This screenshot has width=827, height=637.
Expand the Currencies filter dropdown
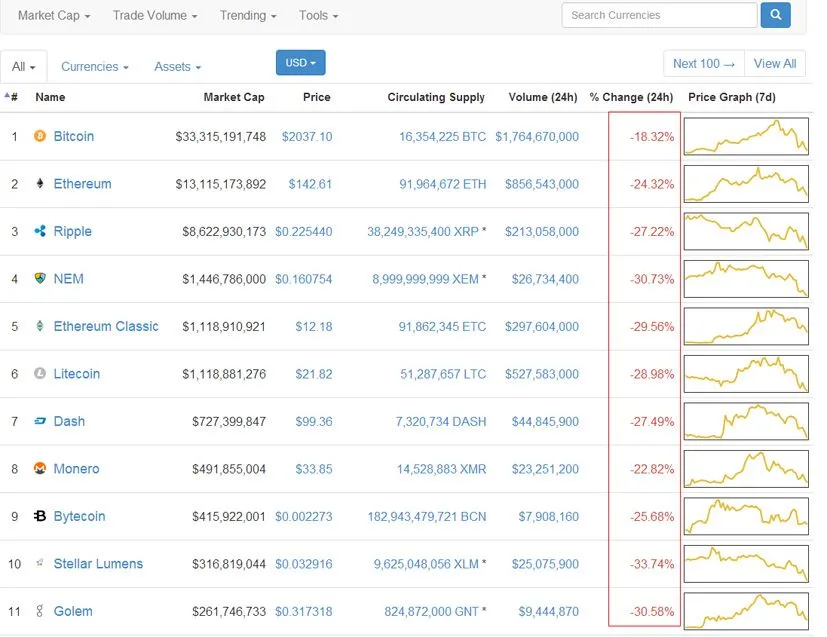click(x=95, y=67)
